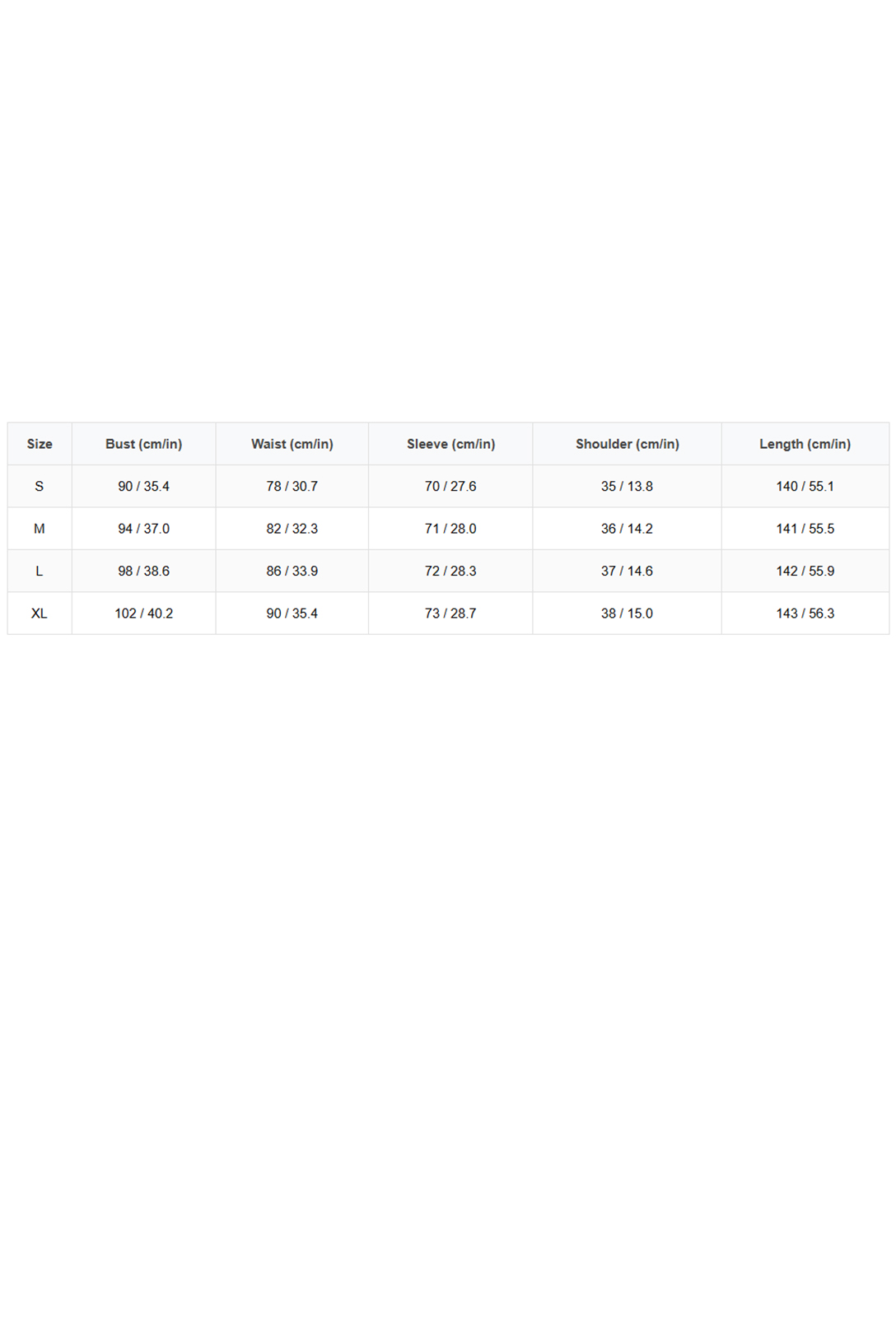Click length value '141 / 55.5'

tap(805, 529)
